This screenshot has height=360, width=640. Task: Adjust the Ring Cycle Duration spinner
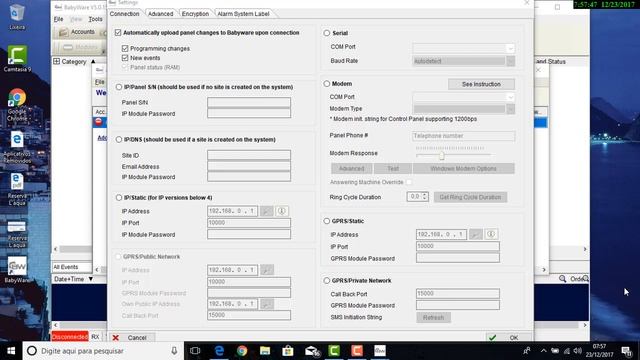425,197
